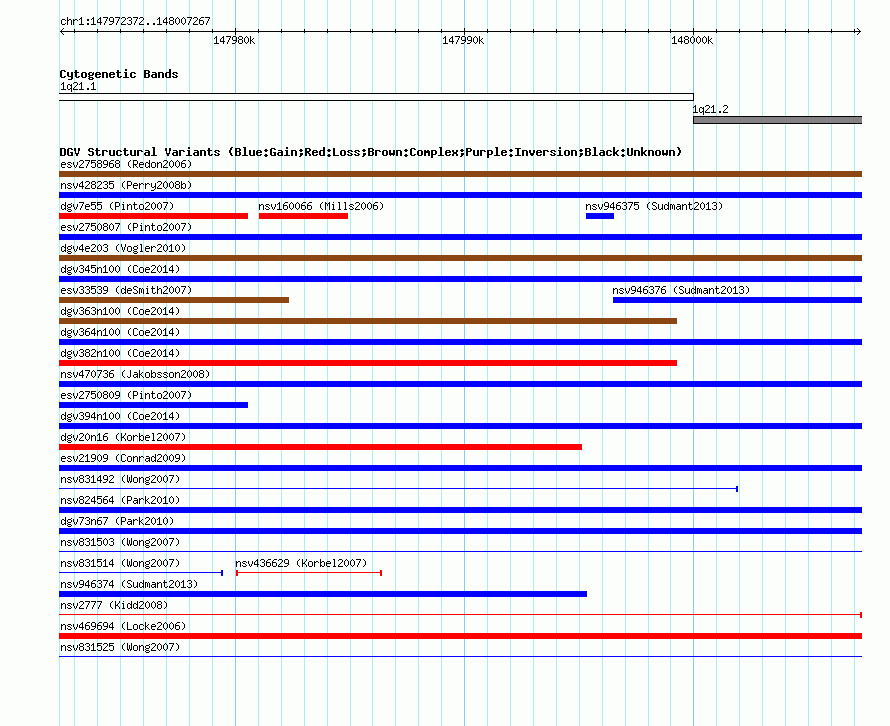Select the nsv436629 (Korbel2007) red line
This screenshot has width=890, height=726.
309,573
